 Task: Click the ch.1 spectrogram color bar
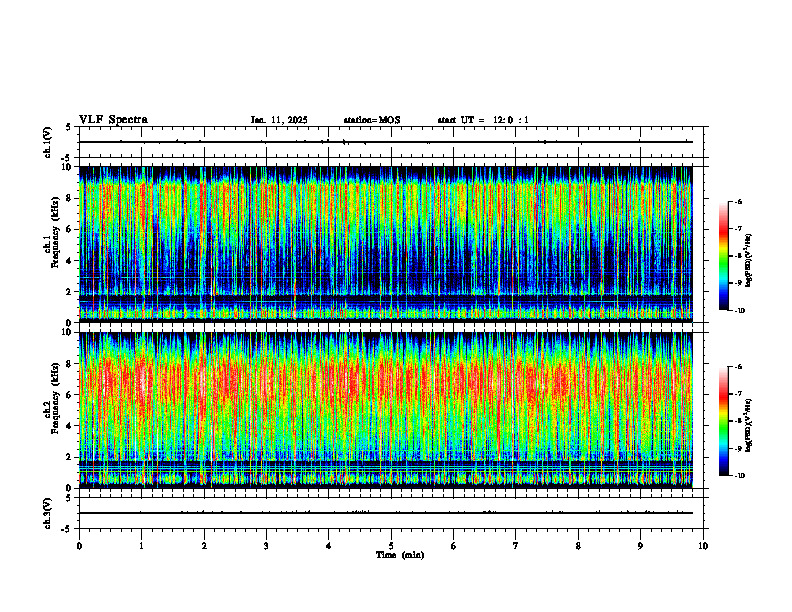pos(723,256)
